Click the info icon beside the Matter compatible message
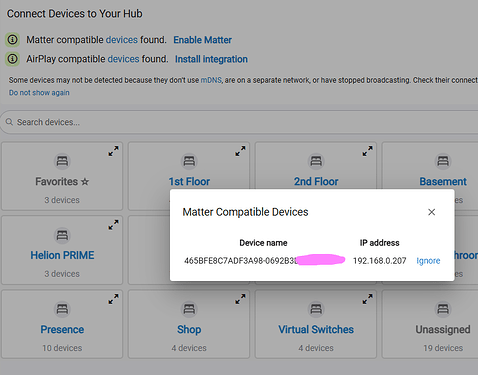478x375 pixels. point(12,40)
